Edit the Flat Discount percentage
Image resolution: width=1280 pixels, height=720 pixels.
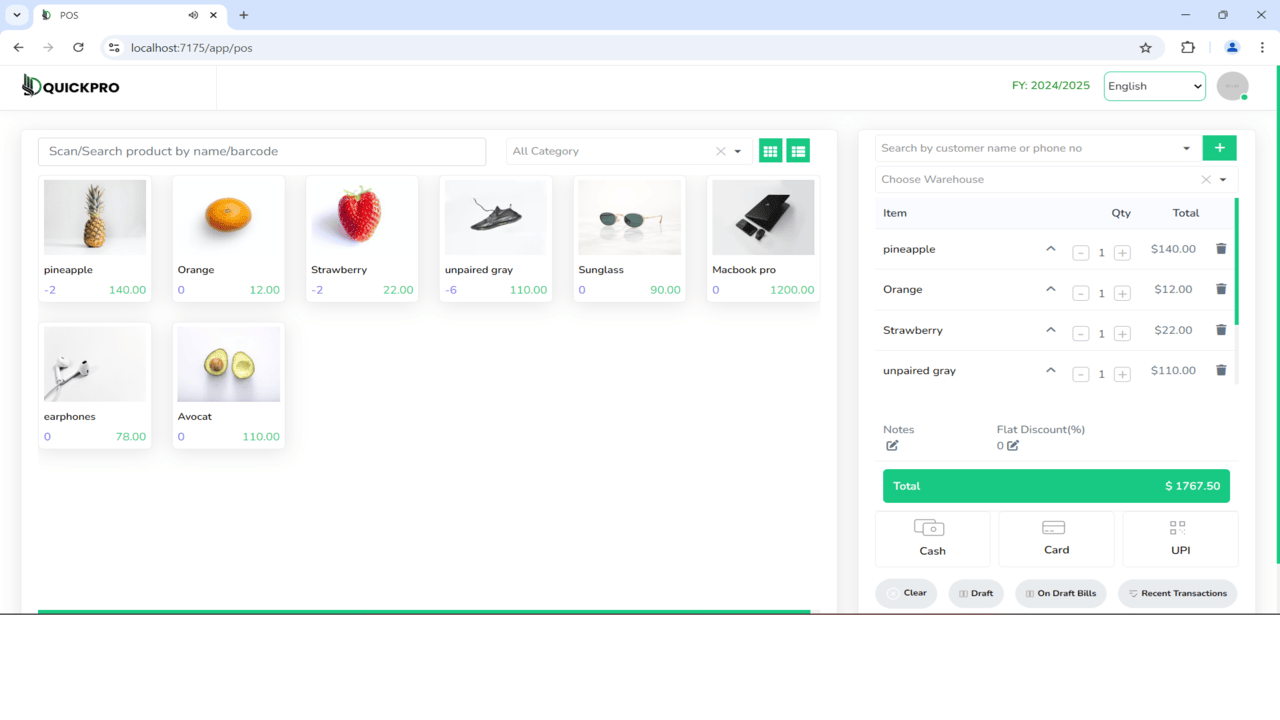tap(1013, 446)
